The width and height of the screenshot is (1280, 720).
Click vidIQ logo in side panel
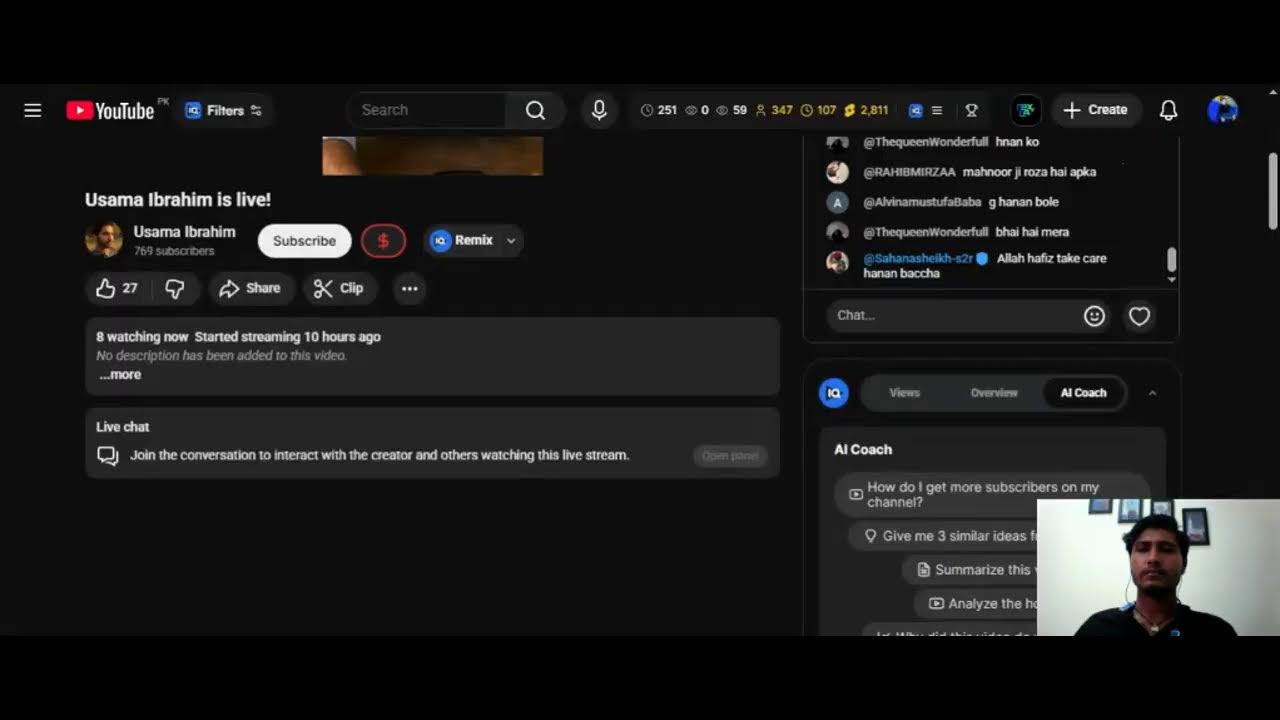click(x=834, y=393)
